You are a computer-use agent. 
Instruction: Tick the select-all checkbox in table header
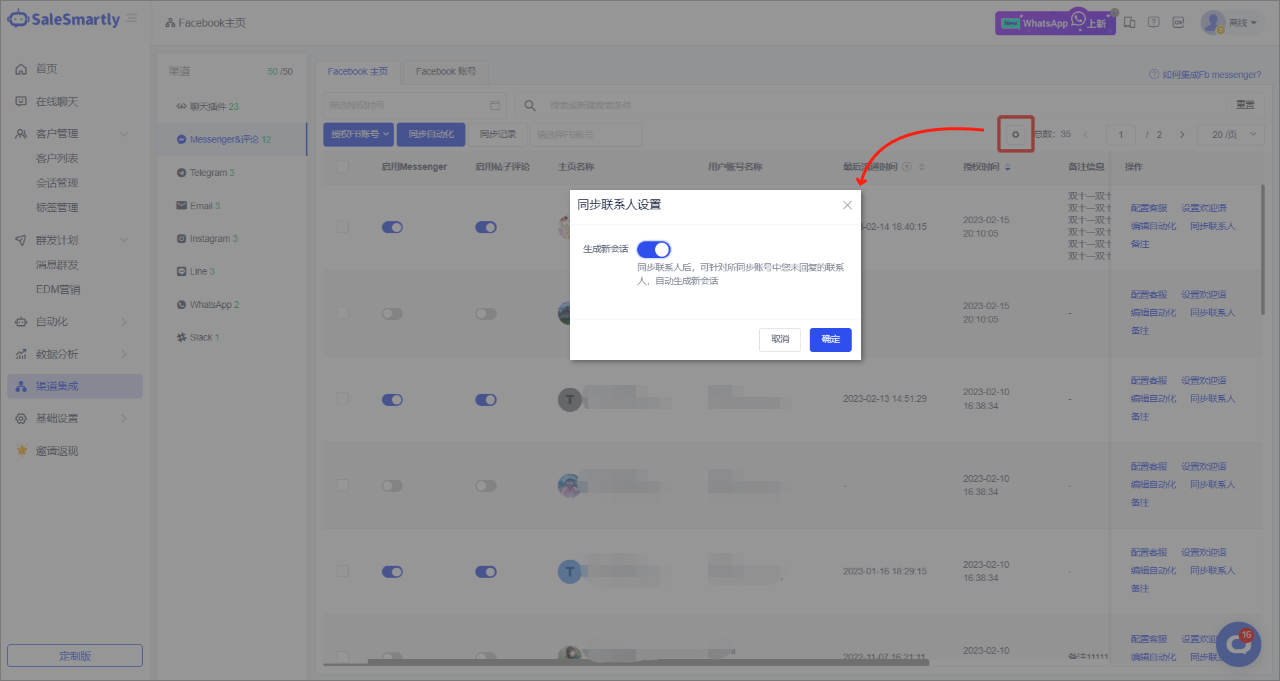tap(343, 167)
